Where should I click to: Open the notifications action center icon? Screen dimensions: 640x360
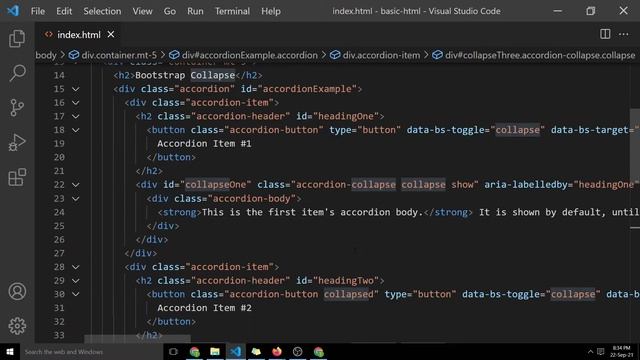pos(600,351)
